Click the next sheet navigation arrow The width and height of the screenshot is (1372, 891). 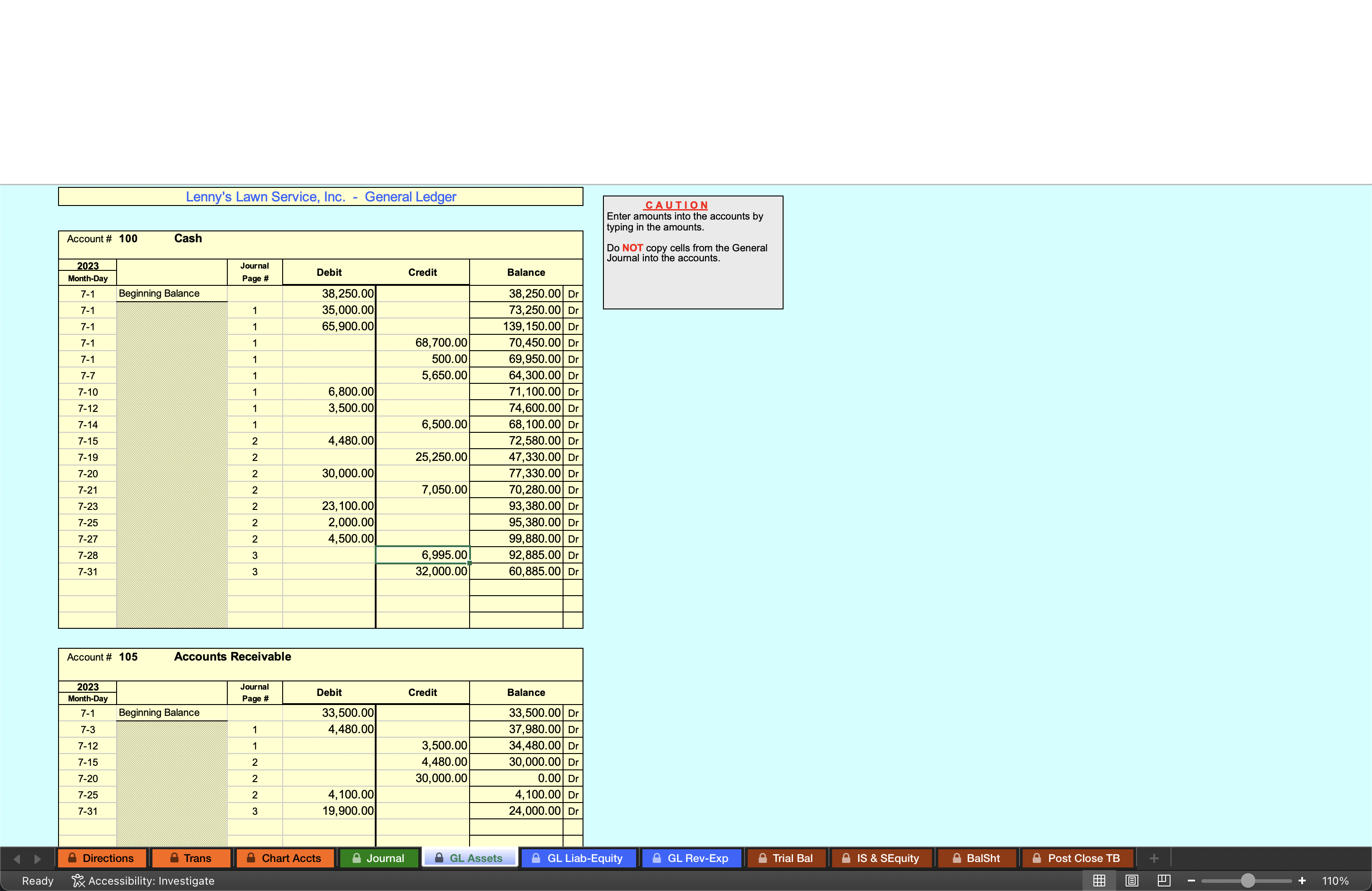coord(38,858)
